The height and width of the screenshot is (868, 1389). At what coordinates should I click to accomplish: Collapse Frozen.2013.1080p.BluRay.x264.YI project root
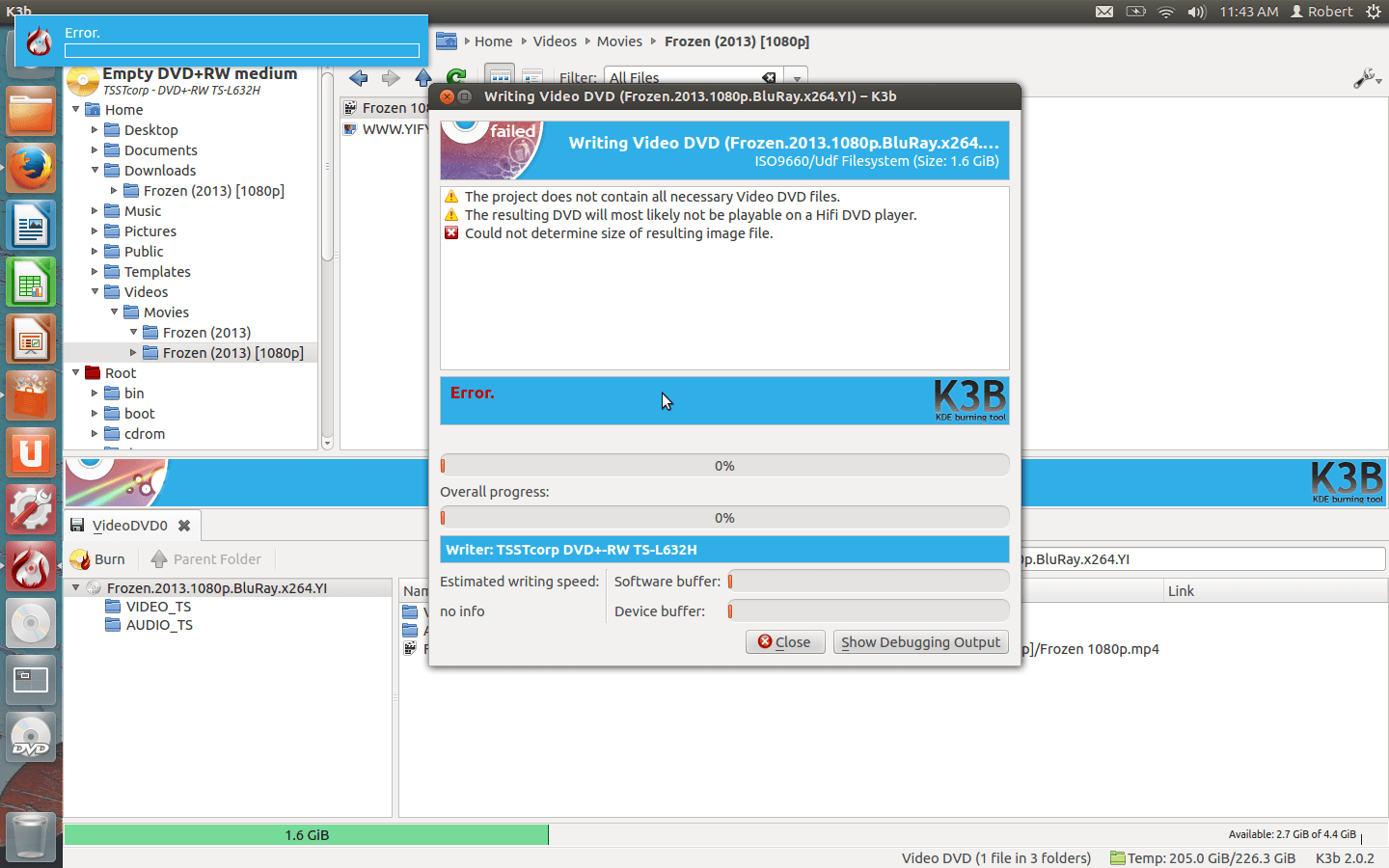click(x=76, y=587)
